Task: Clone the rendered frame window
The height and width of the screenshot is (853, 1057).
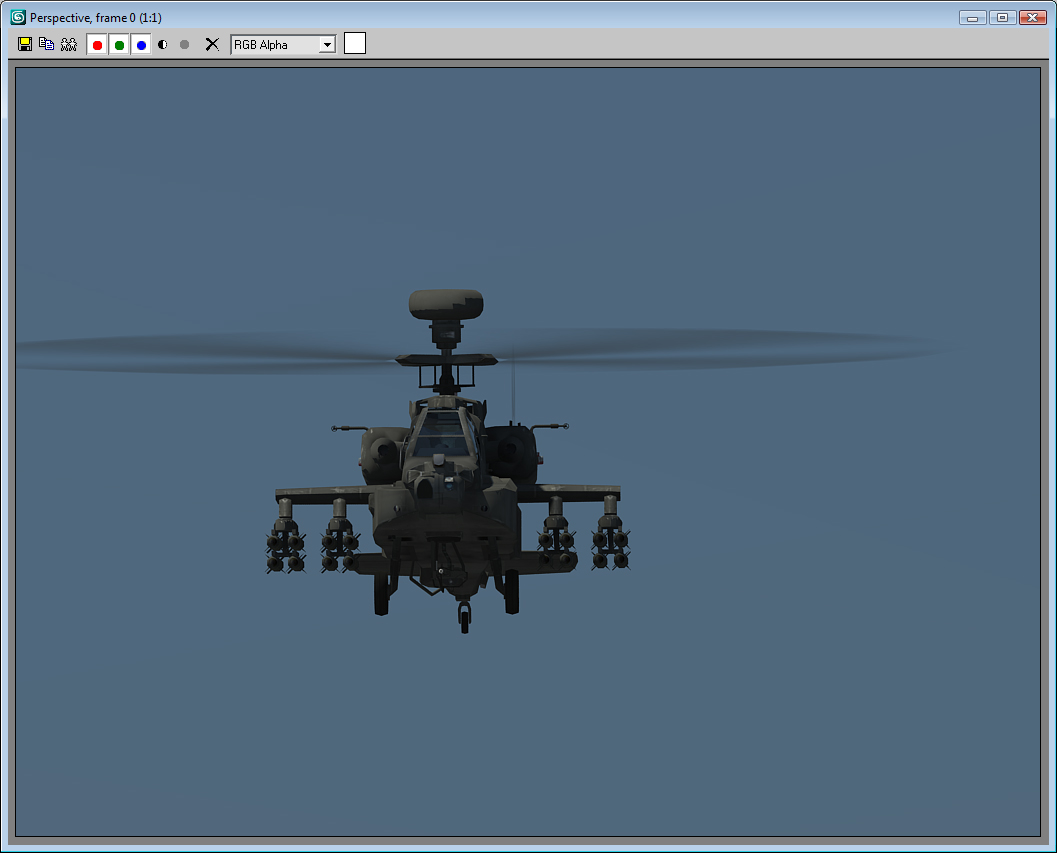Action: [69, 45]
